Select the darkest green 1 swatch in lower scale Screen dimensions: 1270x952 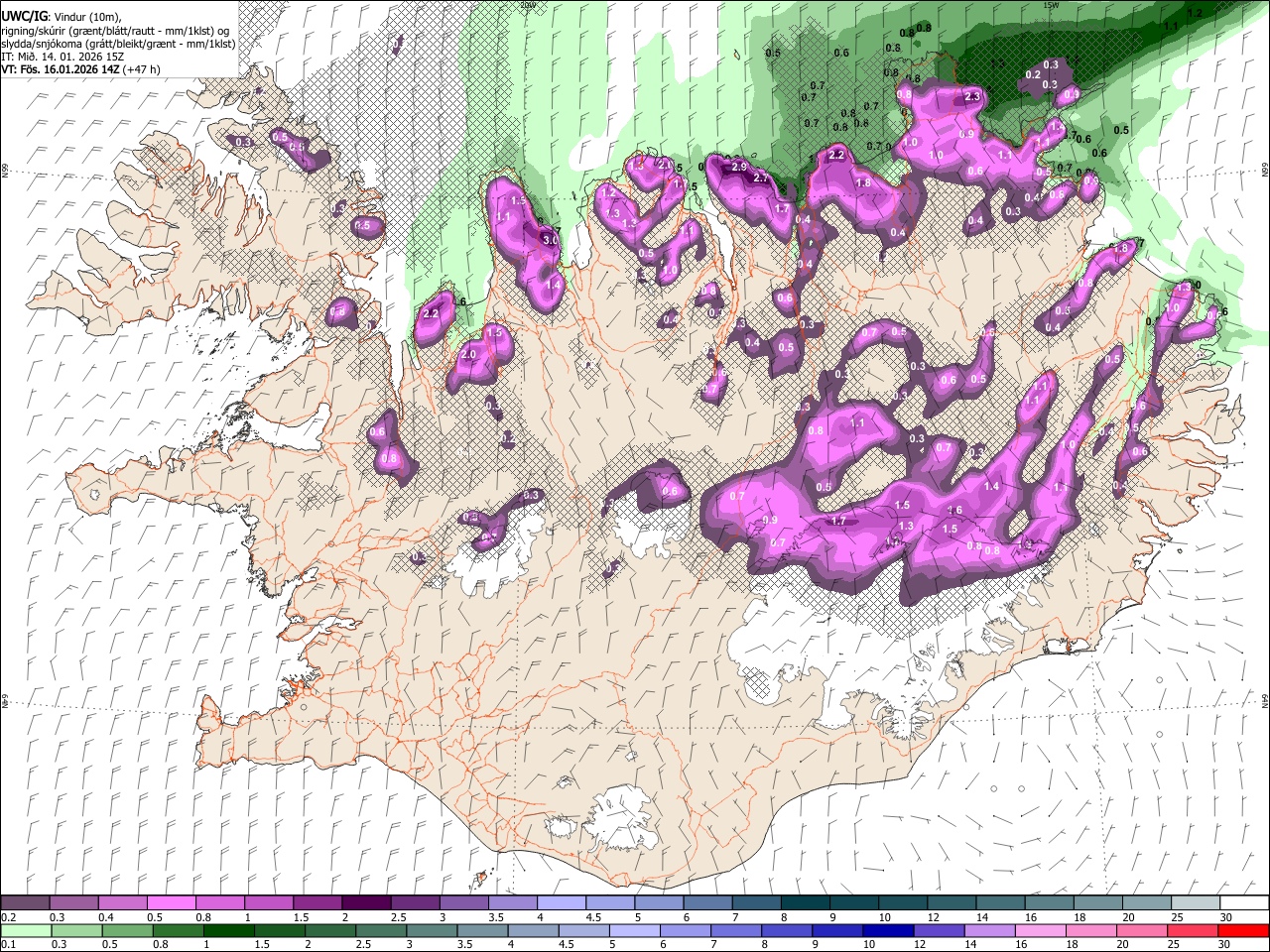click(230, 930)
